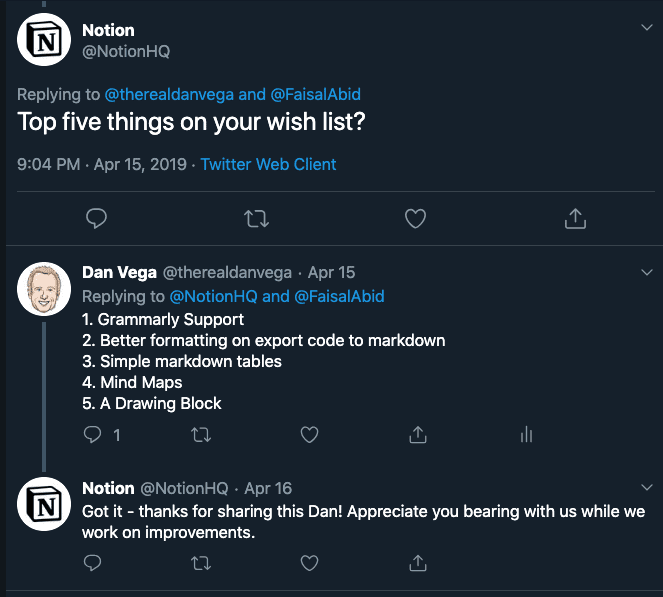Open the @FaisalAbid link in main tweet
This screenshot has height=597, width=663.
[314, 94]
